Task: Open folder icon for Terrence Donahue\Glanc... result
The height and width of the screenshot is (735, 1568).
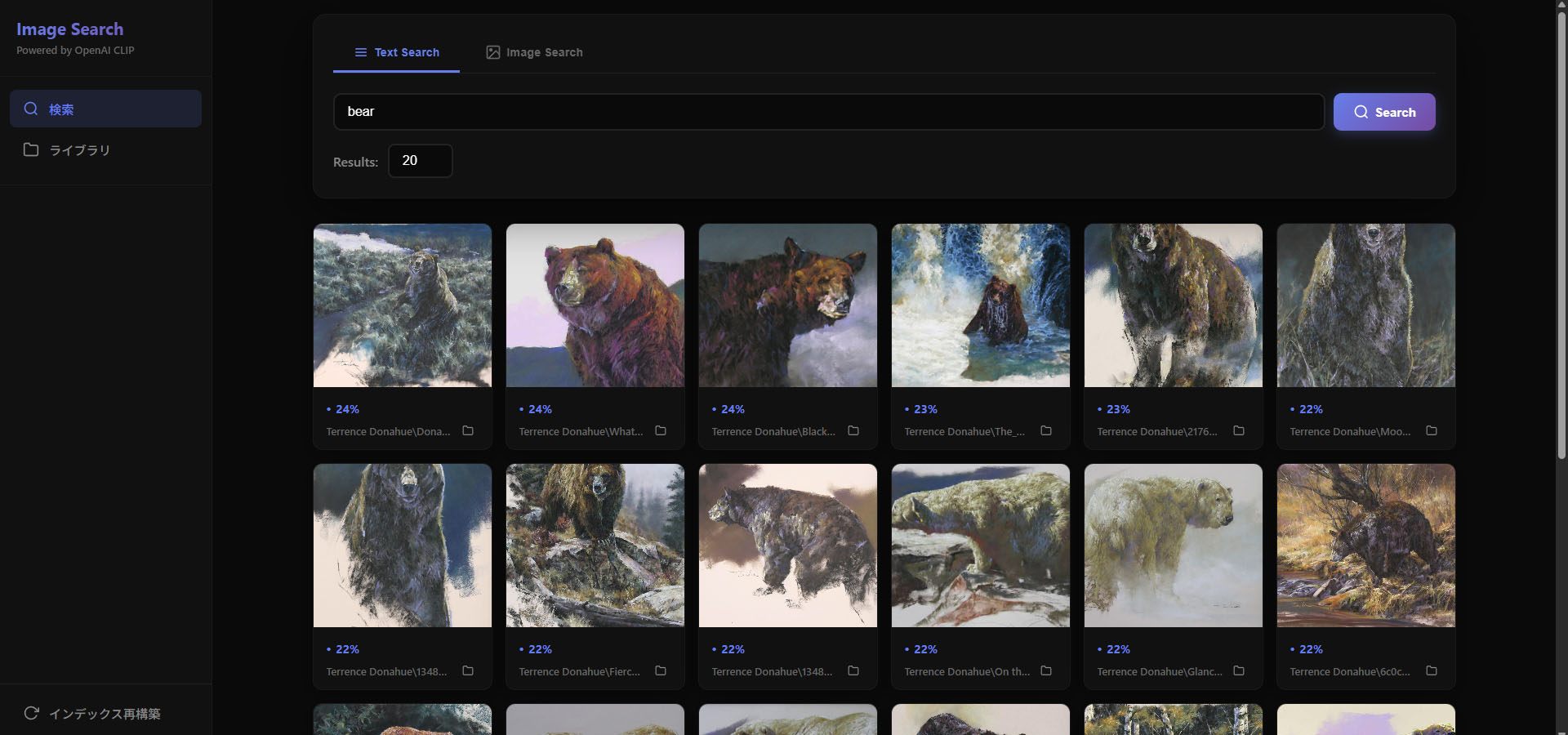Action: 1239,670
